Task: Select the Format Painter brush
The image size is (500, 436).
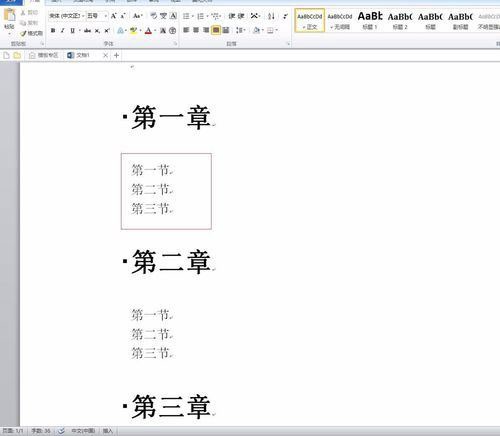Action: (32, 33)
